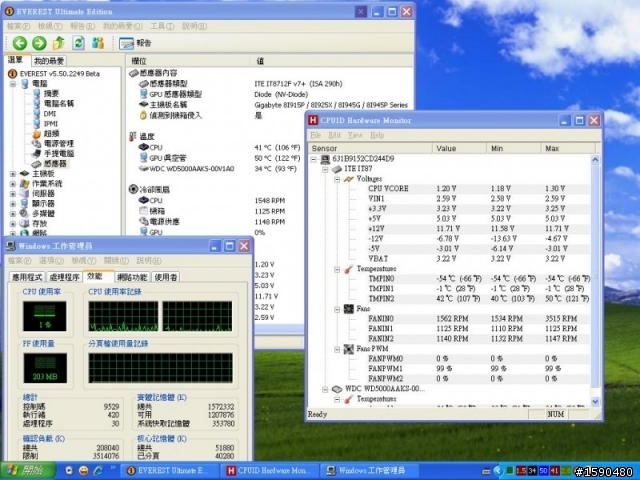Click the EVEREST users icon in toolbar
640x480 pixels.
[x=98, y=43]
